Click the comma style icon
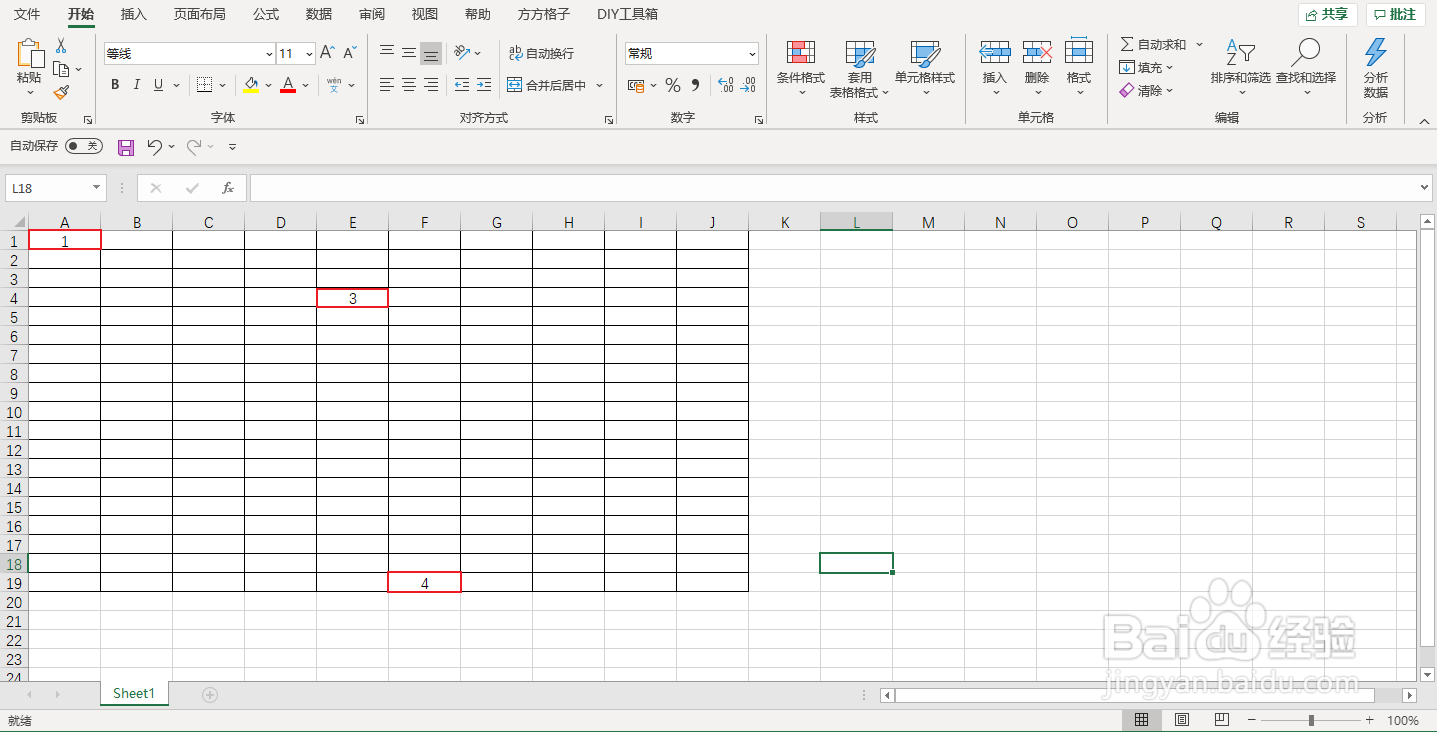Viewport: 1437px width, 732px height. [695, 85]
